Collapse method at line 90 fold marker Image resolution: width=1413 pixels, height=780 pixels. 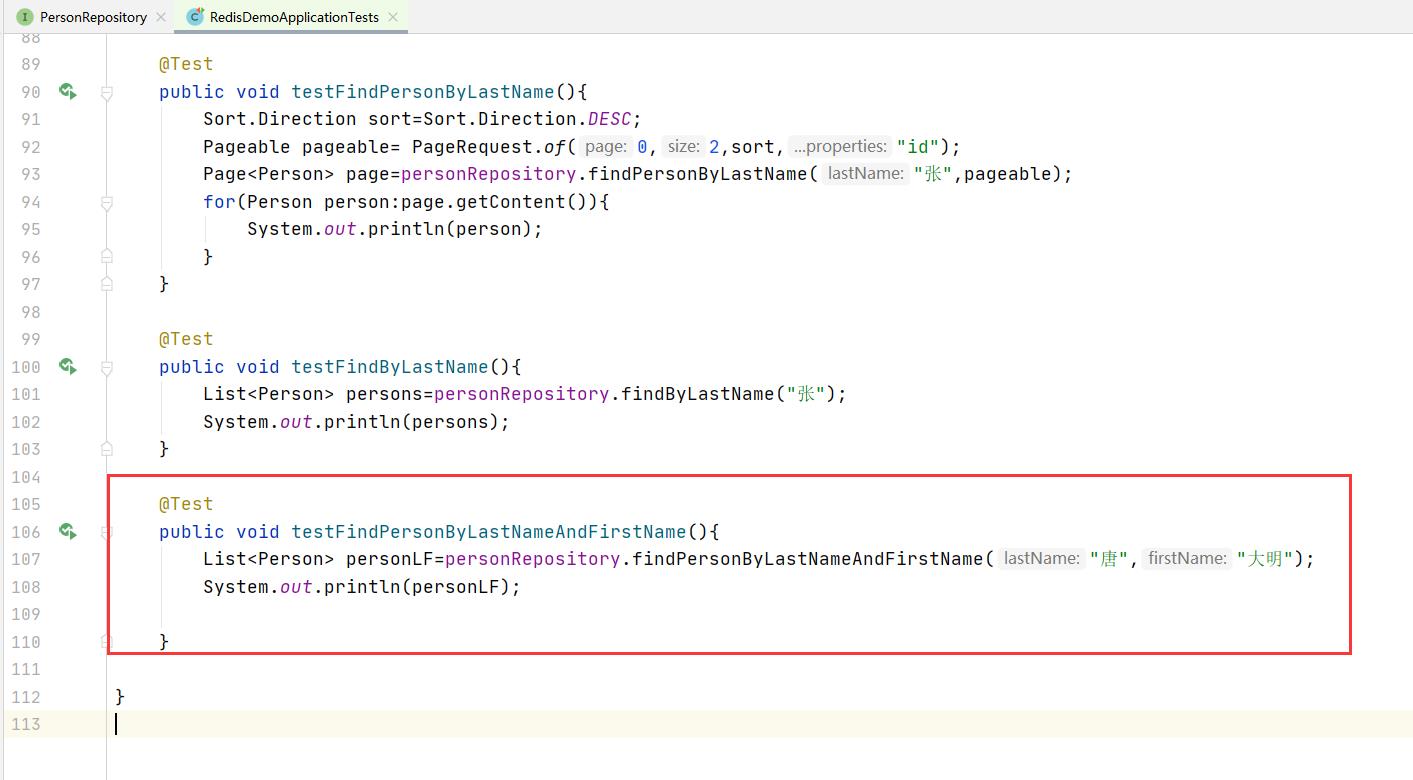(106, 92)
